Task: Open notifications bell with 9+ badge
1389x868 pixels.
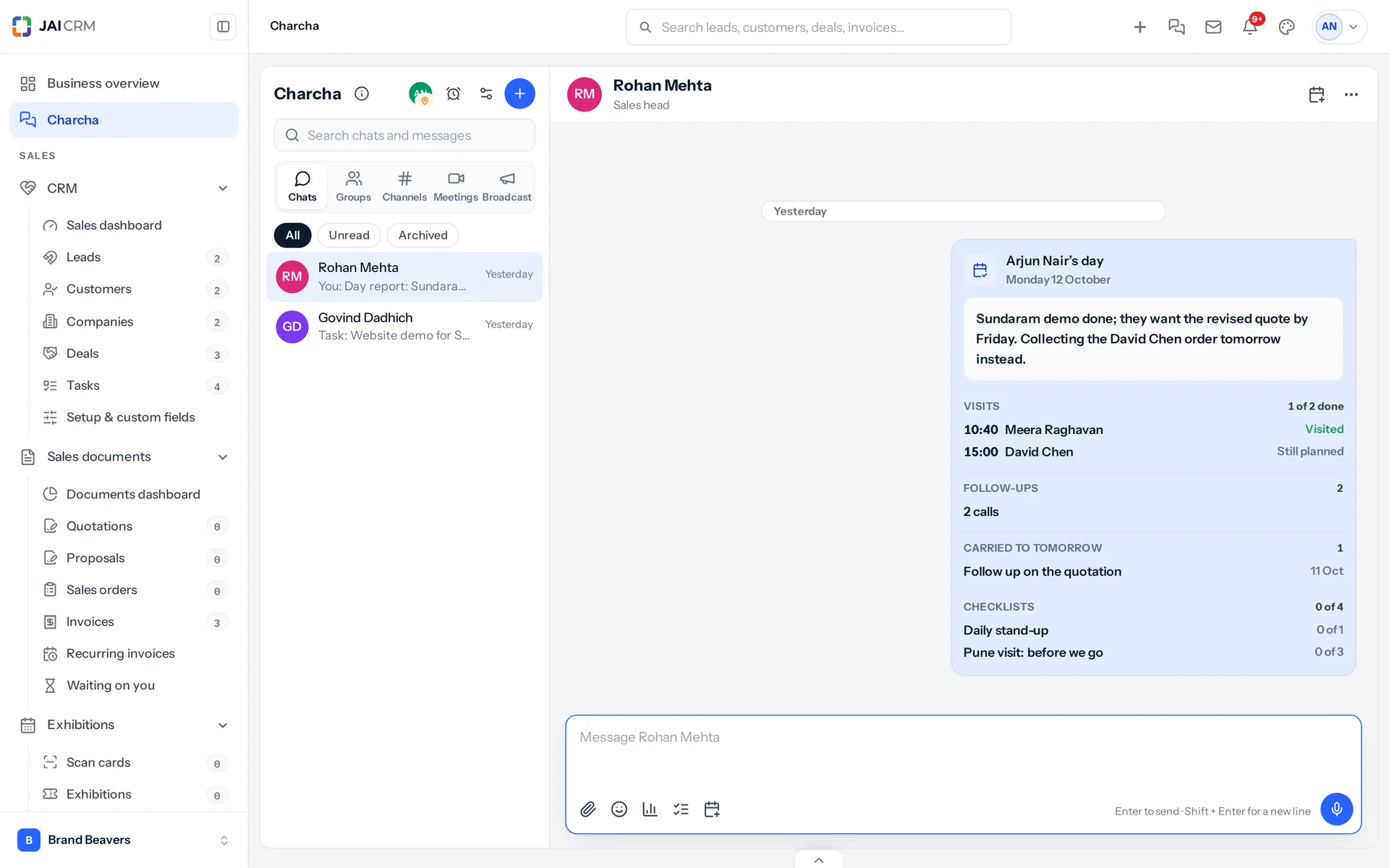Action: coord(1250,27)
